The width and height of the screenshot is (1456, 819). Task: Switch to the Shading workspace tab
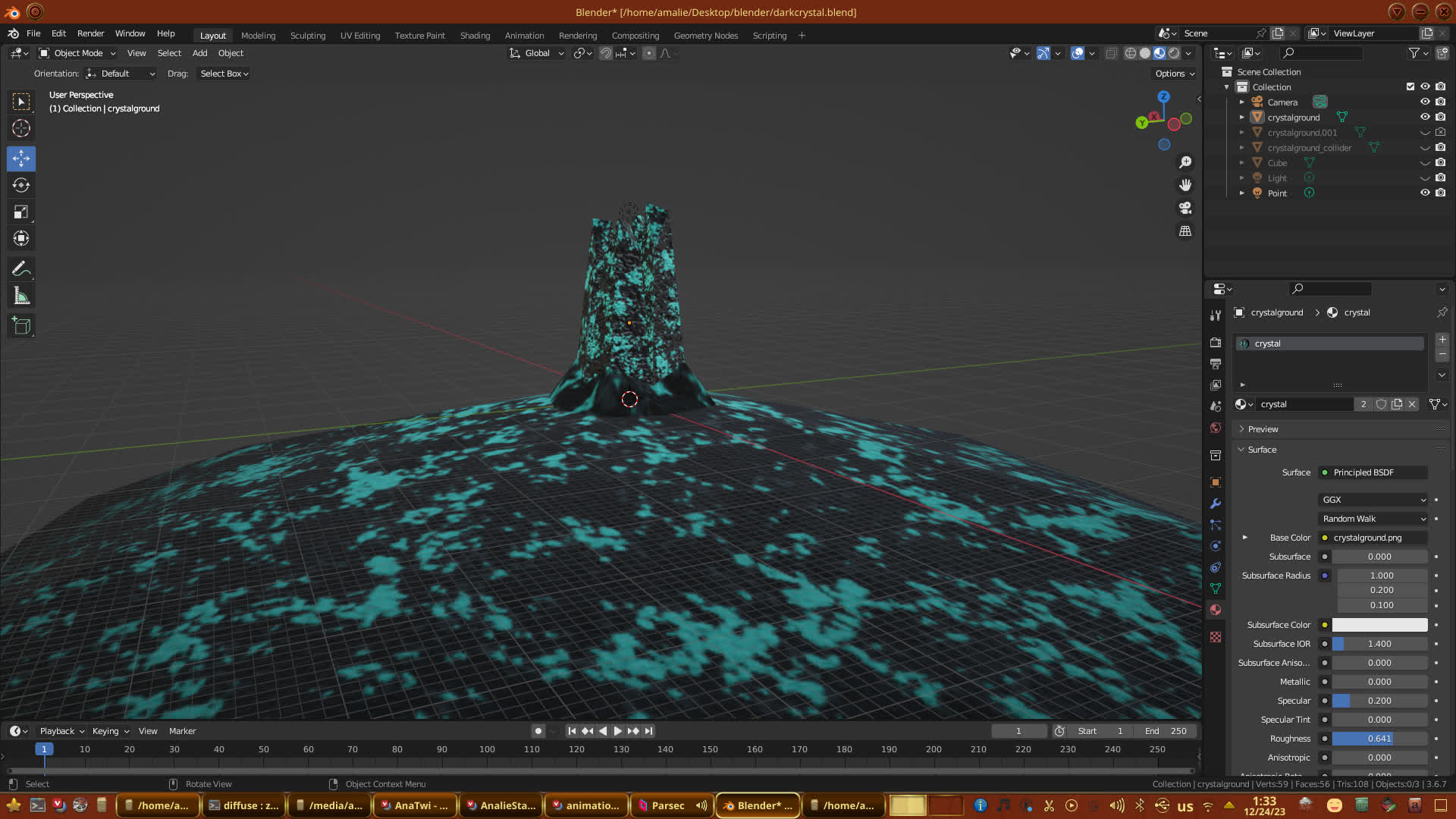(x=475, y=36)
